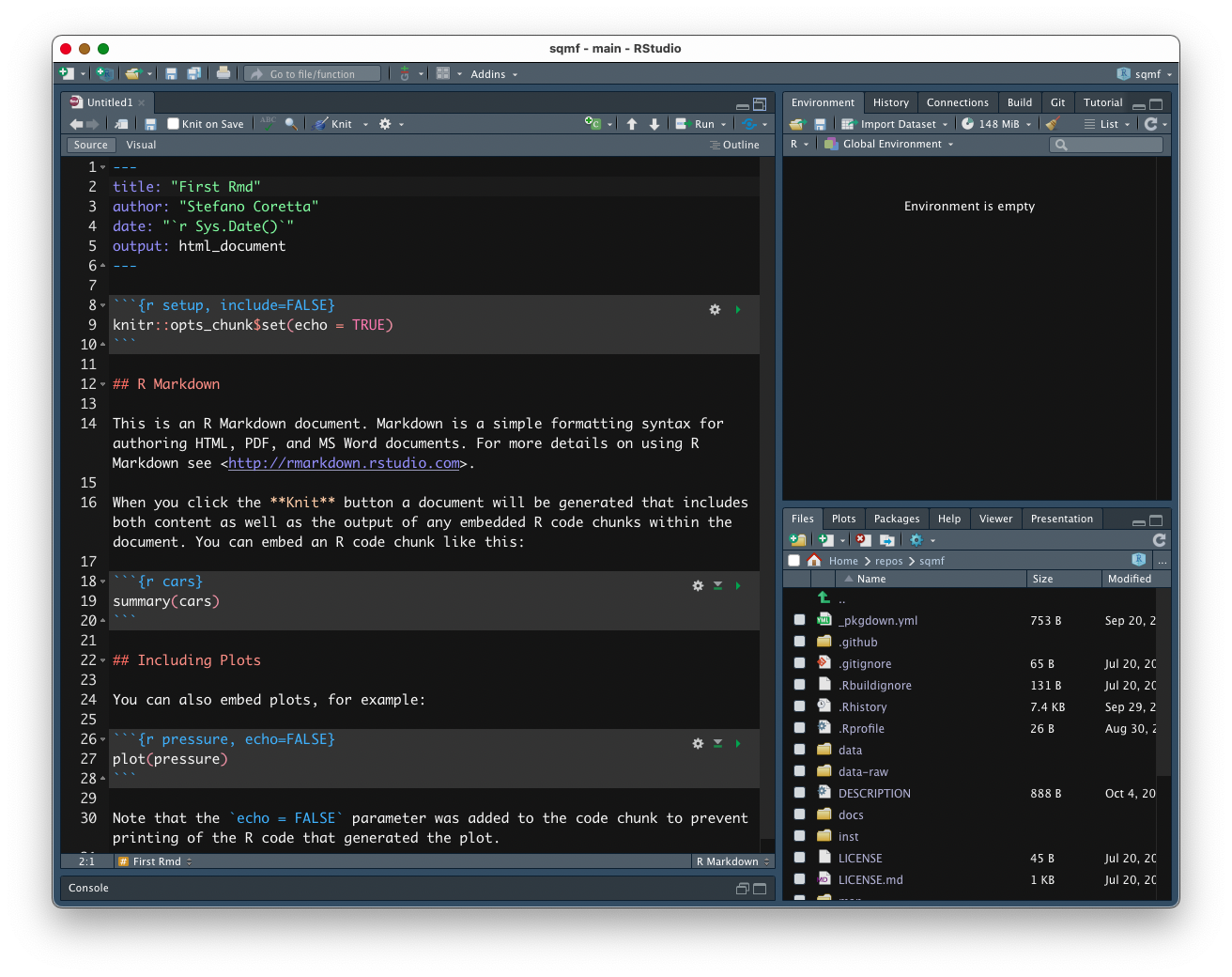The height and width of the screenshot is (977, 1232).
Task: Open the 148 MiB memory usage dropdown
Action: click(x=996, y=124)
